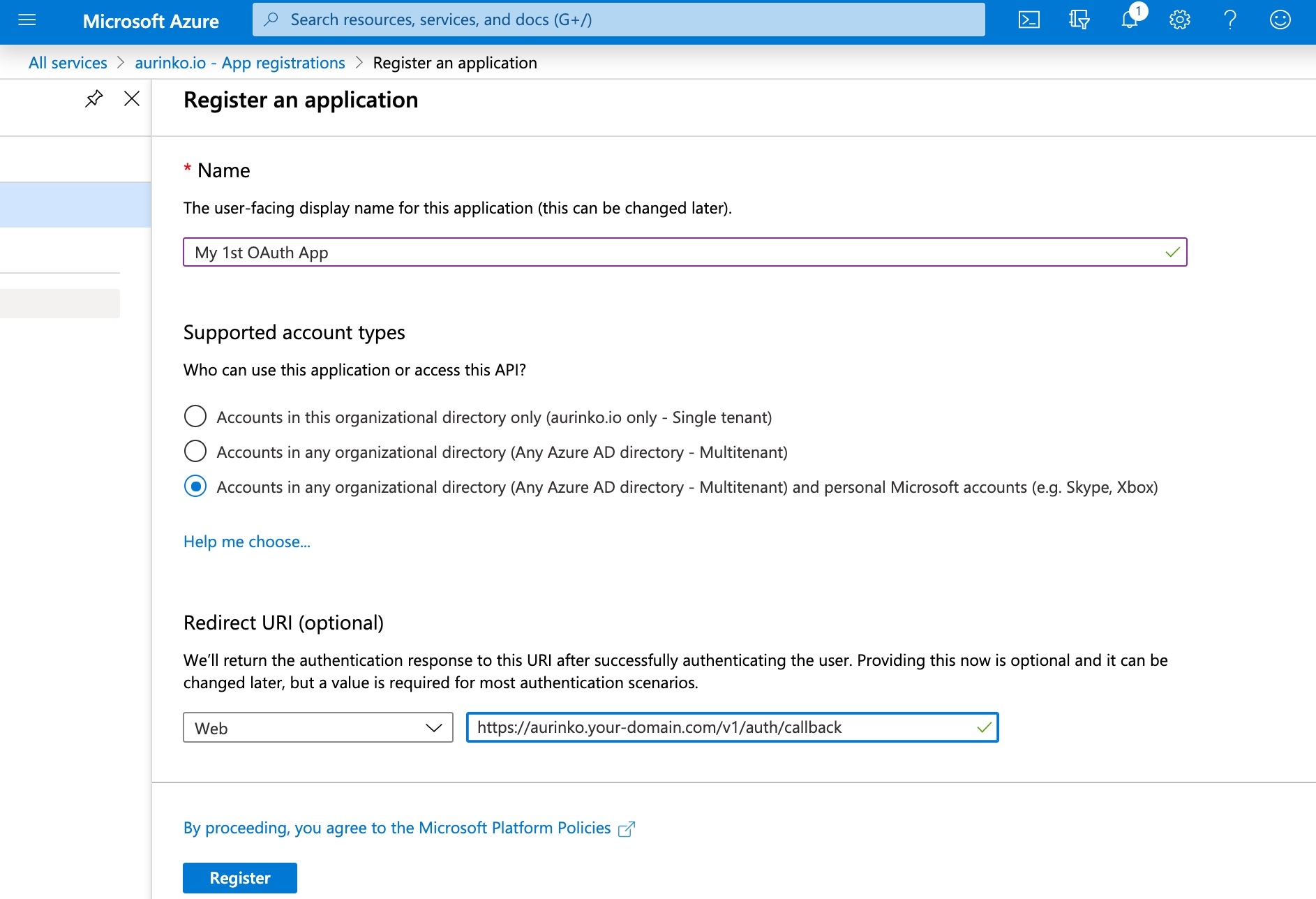The height and width of the screenshot is (899, 1316).
Task: Select Multitenant Azure AD directory only option
Action: pos(195,452)
